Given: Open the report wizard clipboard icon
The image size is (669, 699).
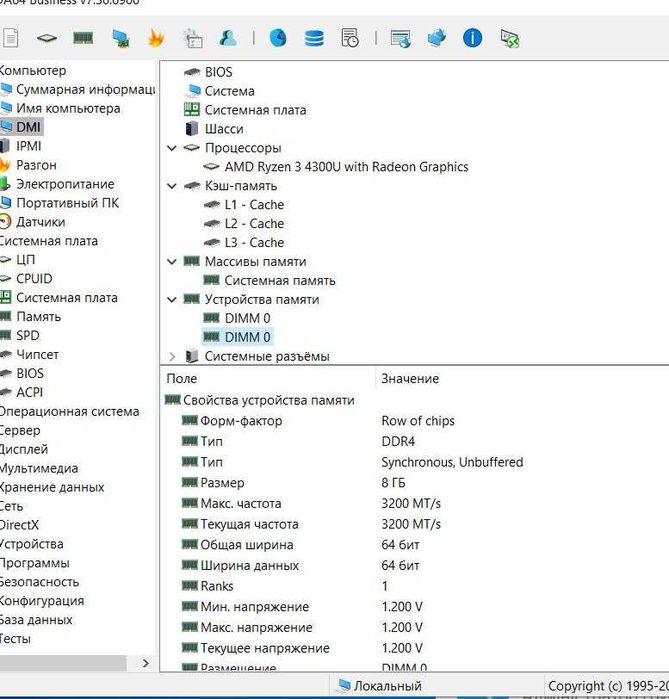Looking at the screenshot, I should [x=193, y=38].
